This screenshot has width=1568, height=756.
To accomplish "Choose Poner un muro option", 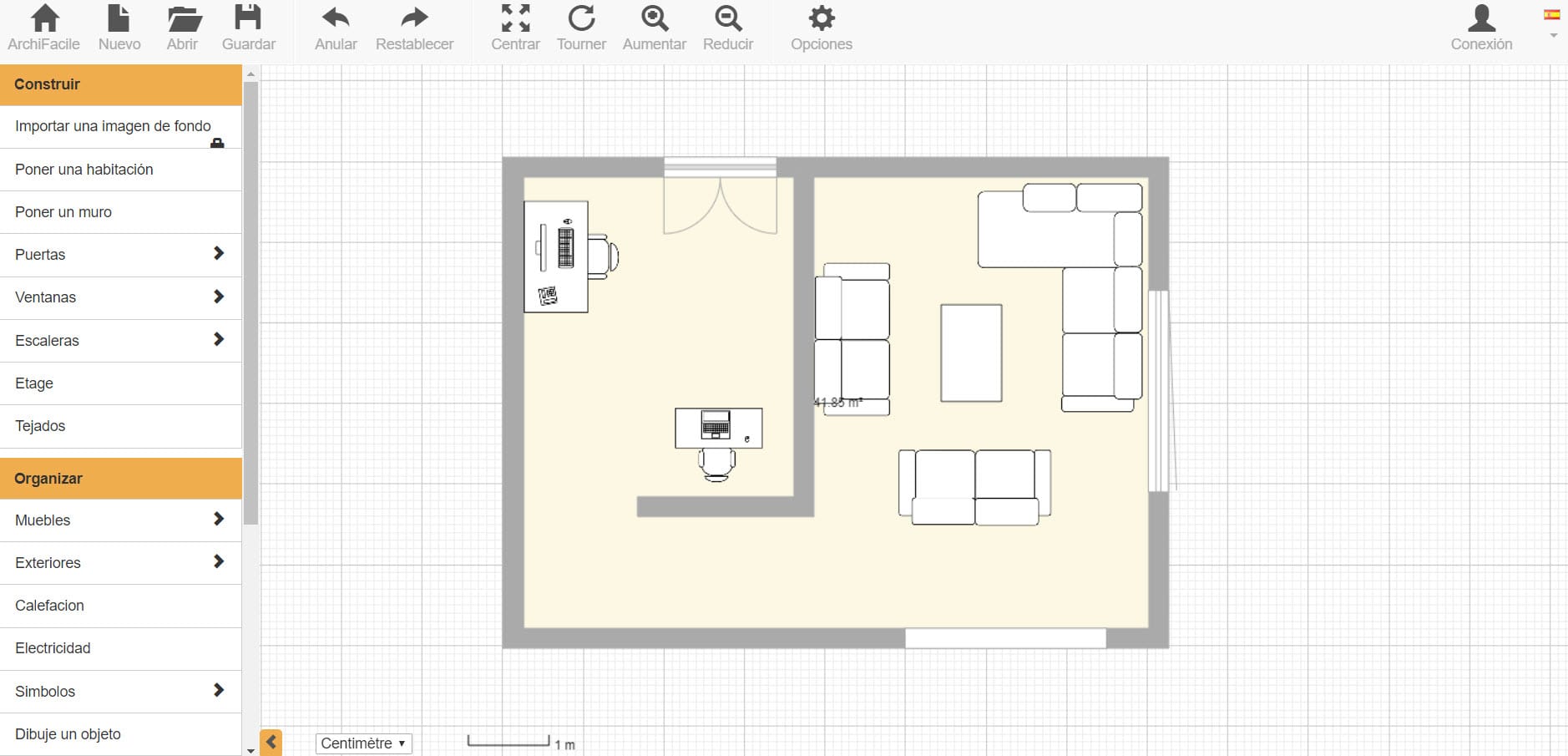I will click(63, 212).
